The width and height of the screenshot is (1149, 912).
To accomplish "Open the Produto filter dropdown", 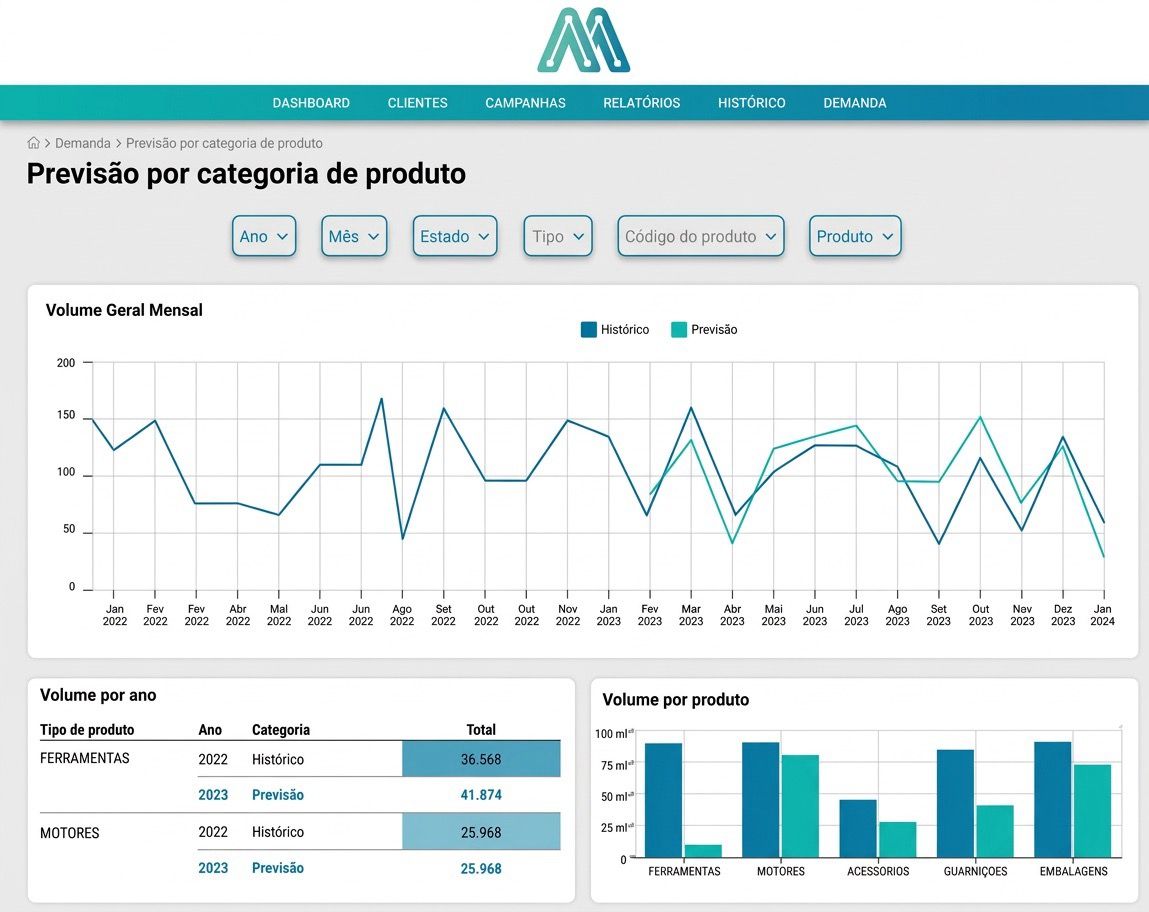I will coord(855,236).
